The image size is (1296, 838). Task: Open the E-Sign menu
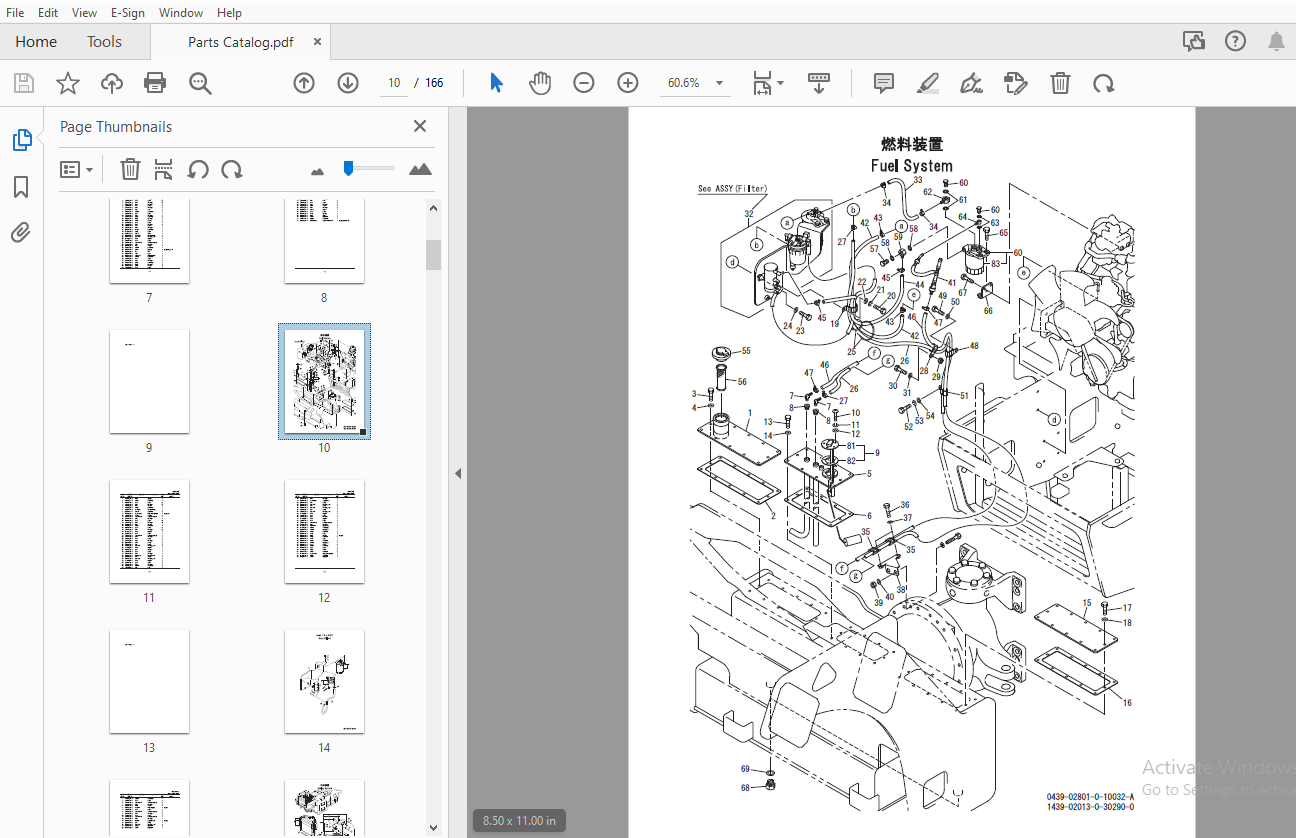(127, 12)
